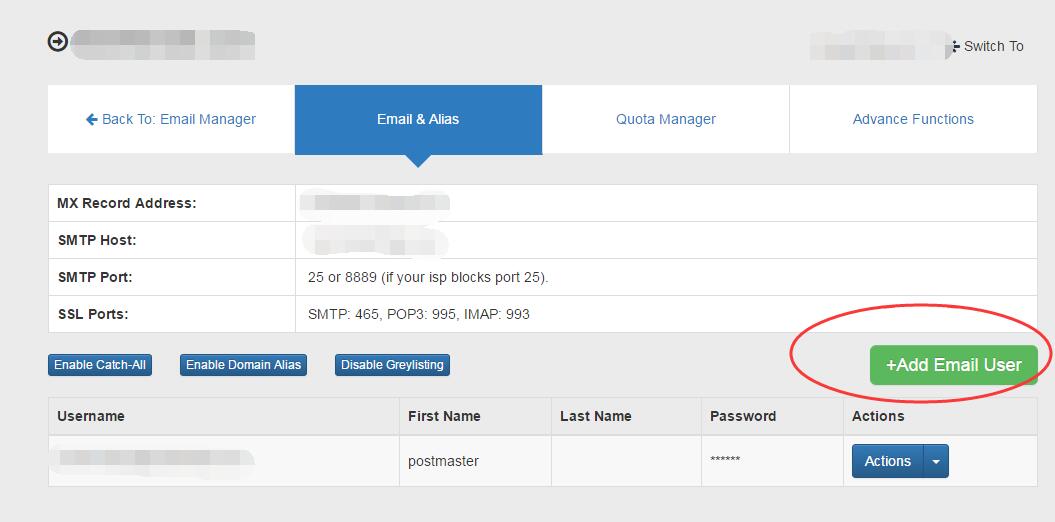
Task: Click the blue Actions button for postmaster
Action: tap(887, 461)
